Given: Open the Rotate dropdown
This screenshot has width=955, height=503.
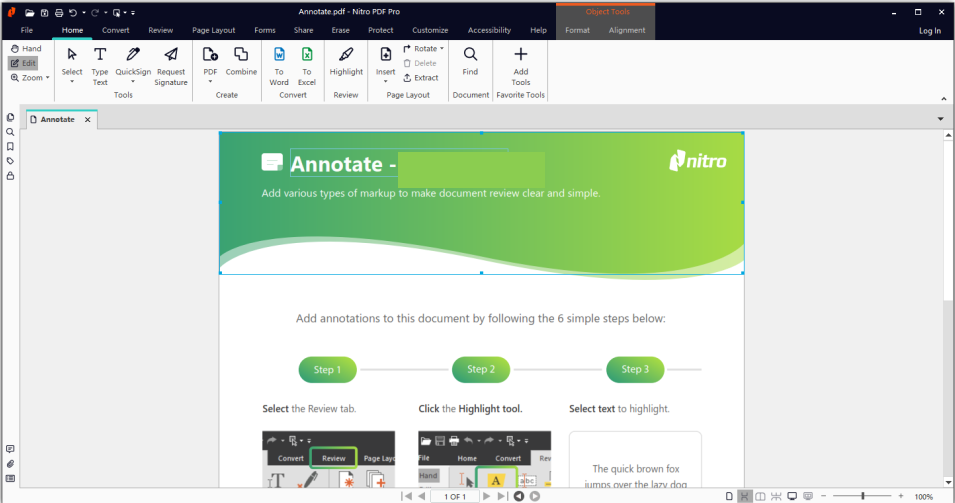Looking at the screenshot, I should [423, 48].
